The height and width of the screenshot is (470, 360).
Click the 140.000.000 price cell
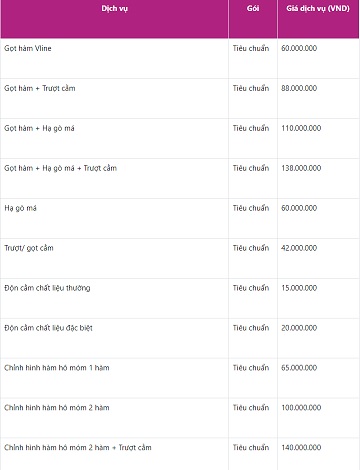coord(318,454)
